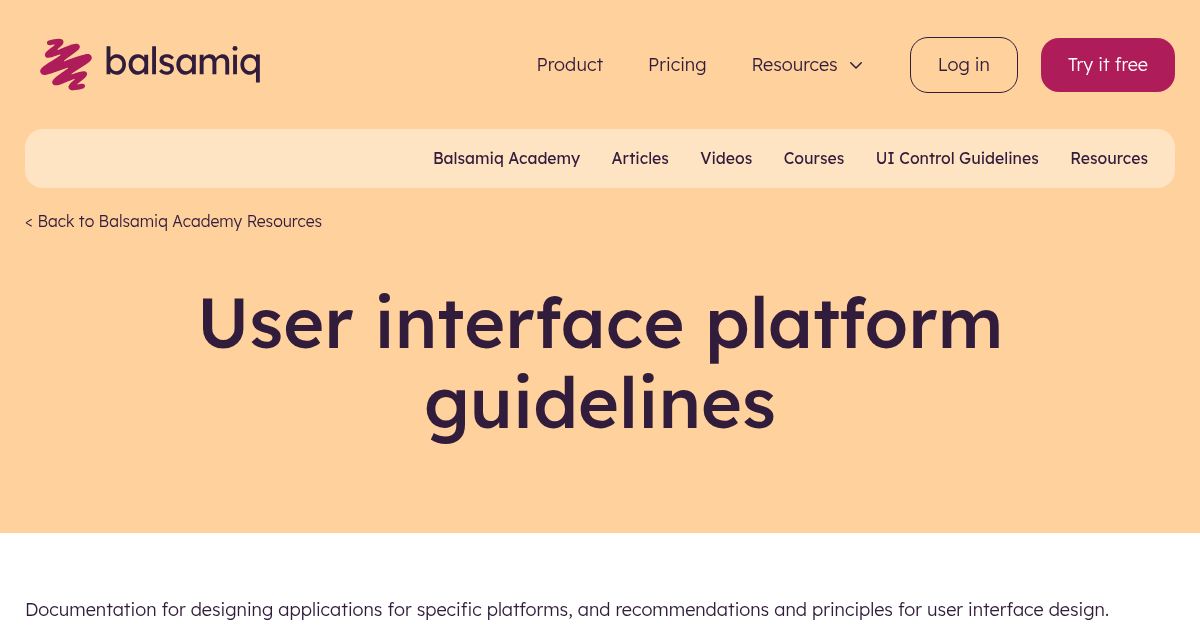
Task: Select Courses in the secondary navigation
Action: click(813, 158)
